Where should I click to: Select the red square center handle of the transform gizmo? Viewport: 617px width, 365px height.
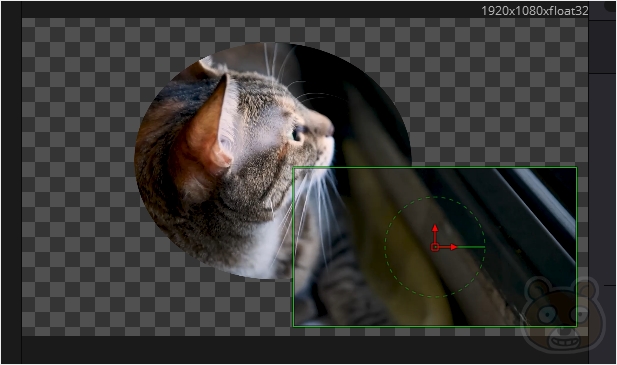(x=435, y=247)
